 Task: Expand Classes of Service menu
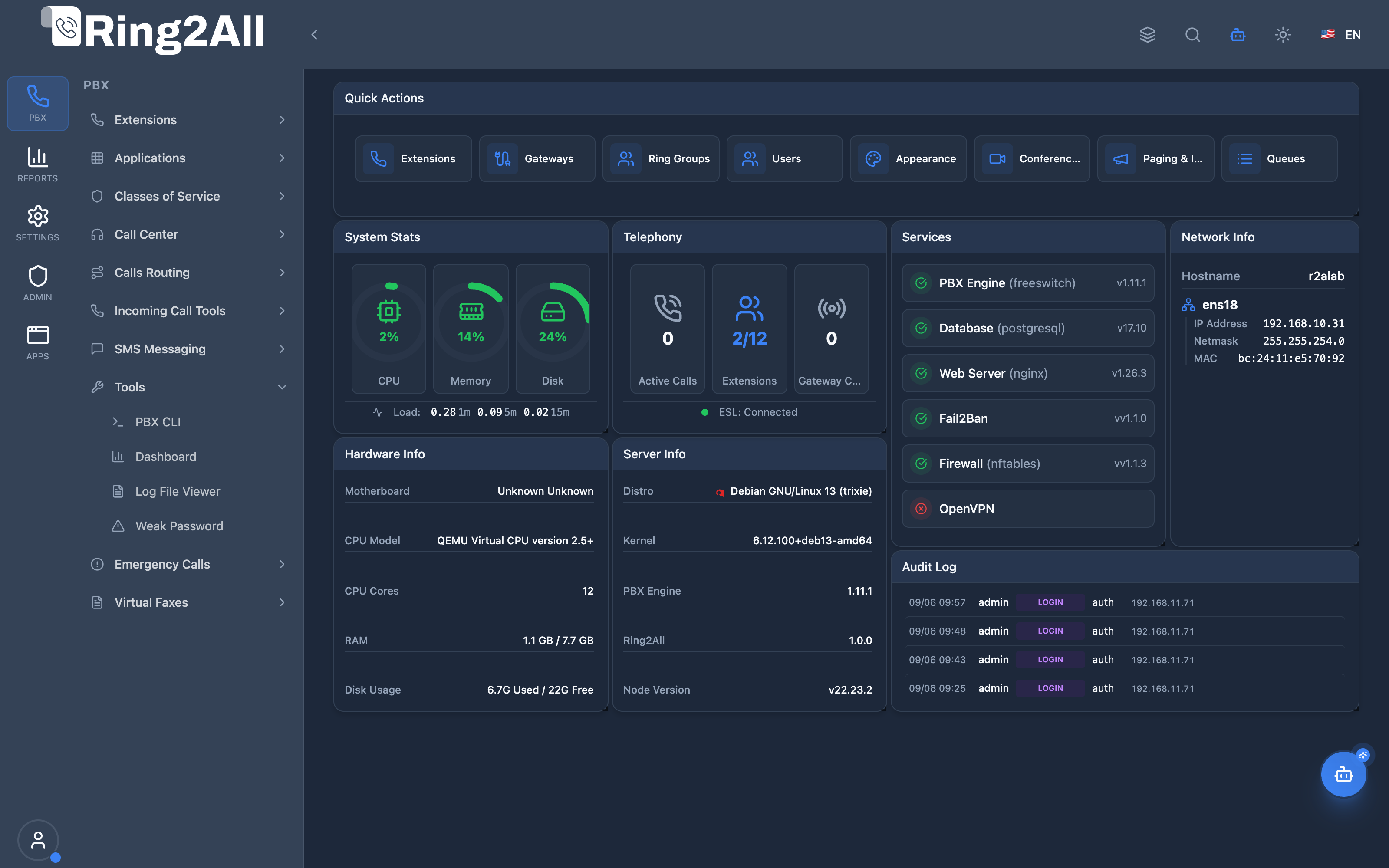(x=189, y=196)
